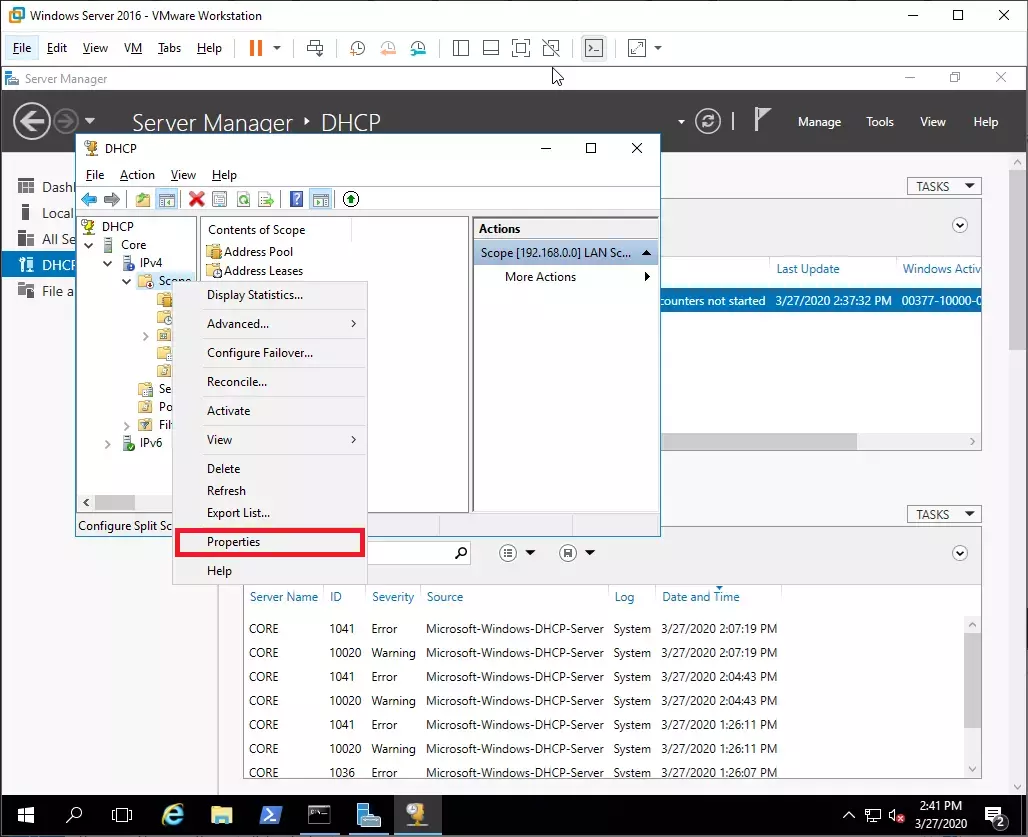Click the forward arrow in DHCP toolbar
The height and width of the screenshot is (837, 1028).
pos(112,199)
